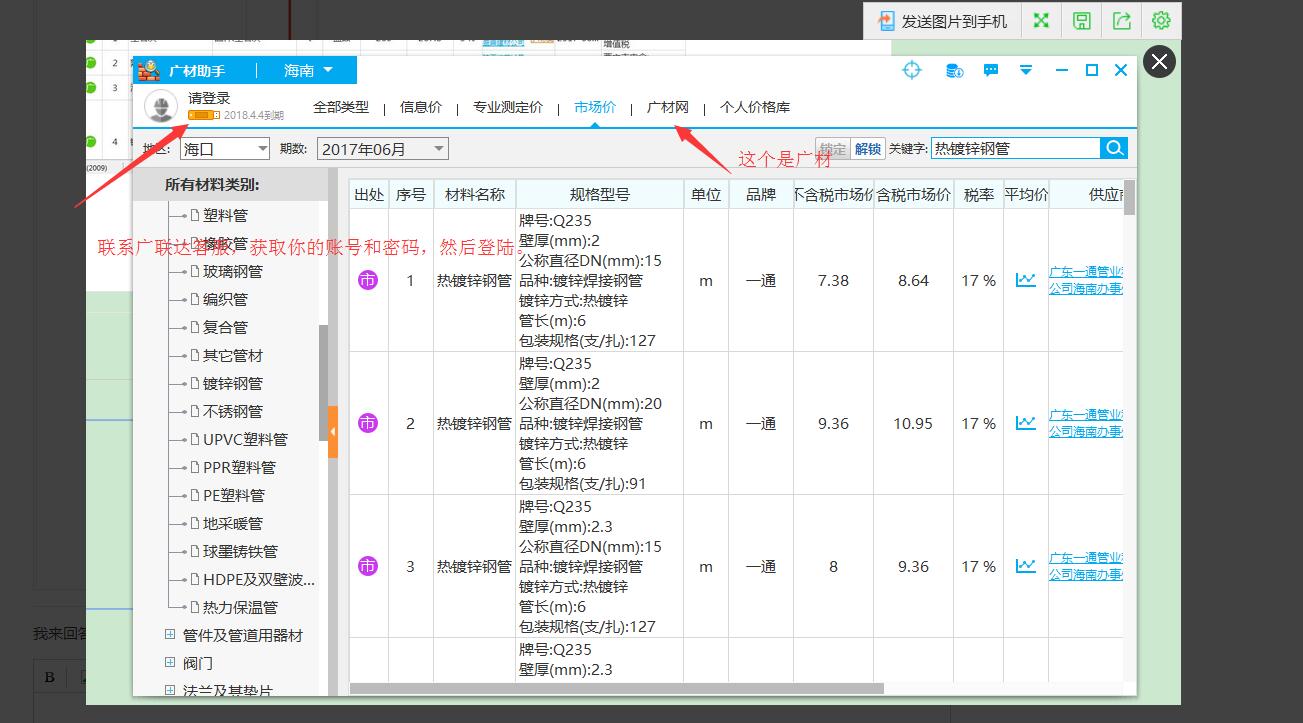Select 不锈钢管 in the category tree

(232, 411)
